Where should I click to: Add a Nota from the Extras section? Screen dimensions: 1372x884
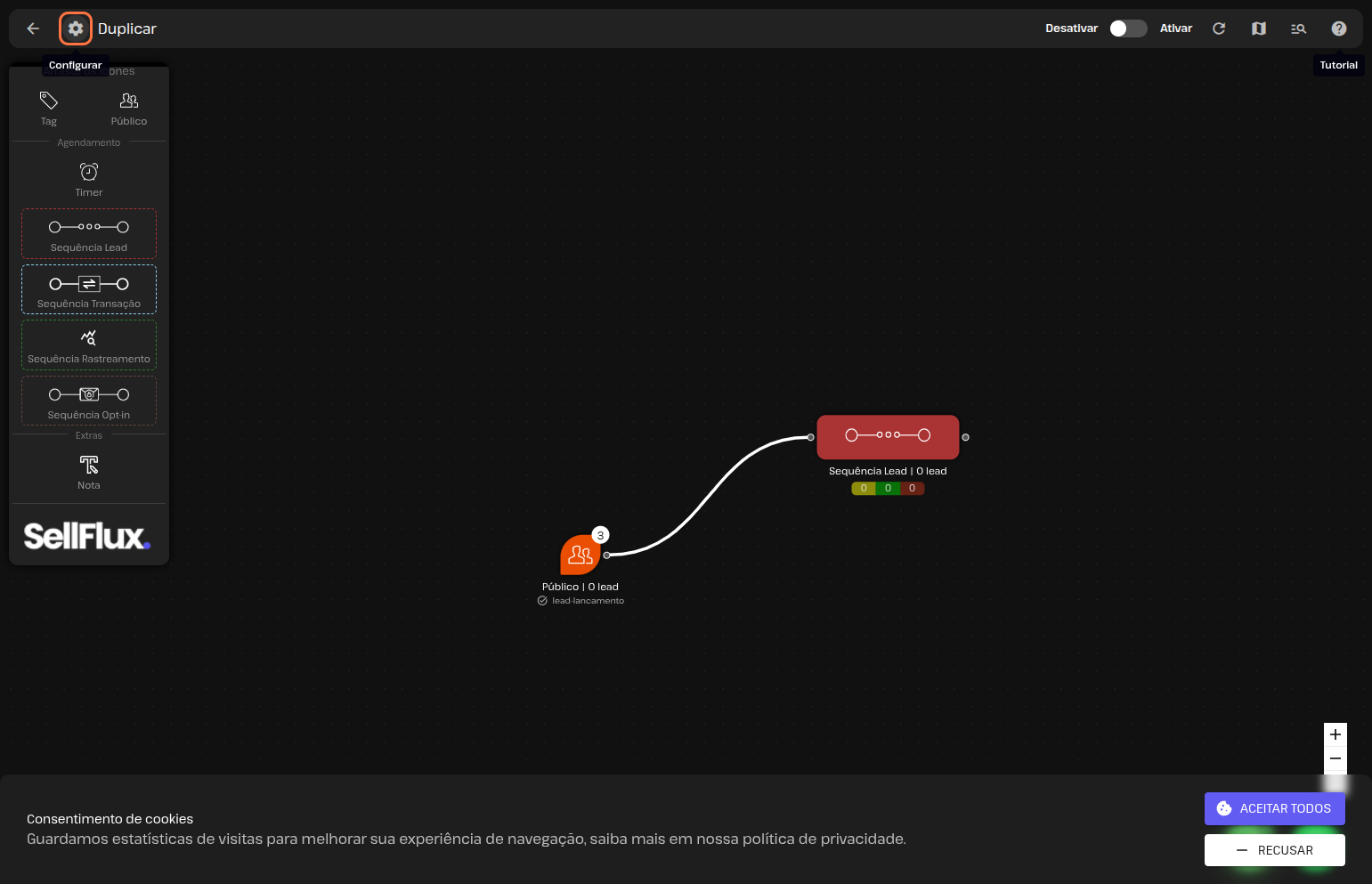point(89,471)
